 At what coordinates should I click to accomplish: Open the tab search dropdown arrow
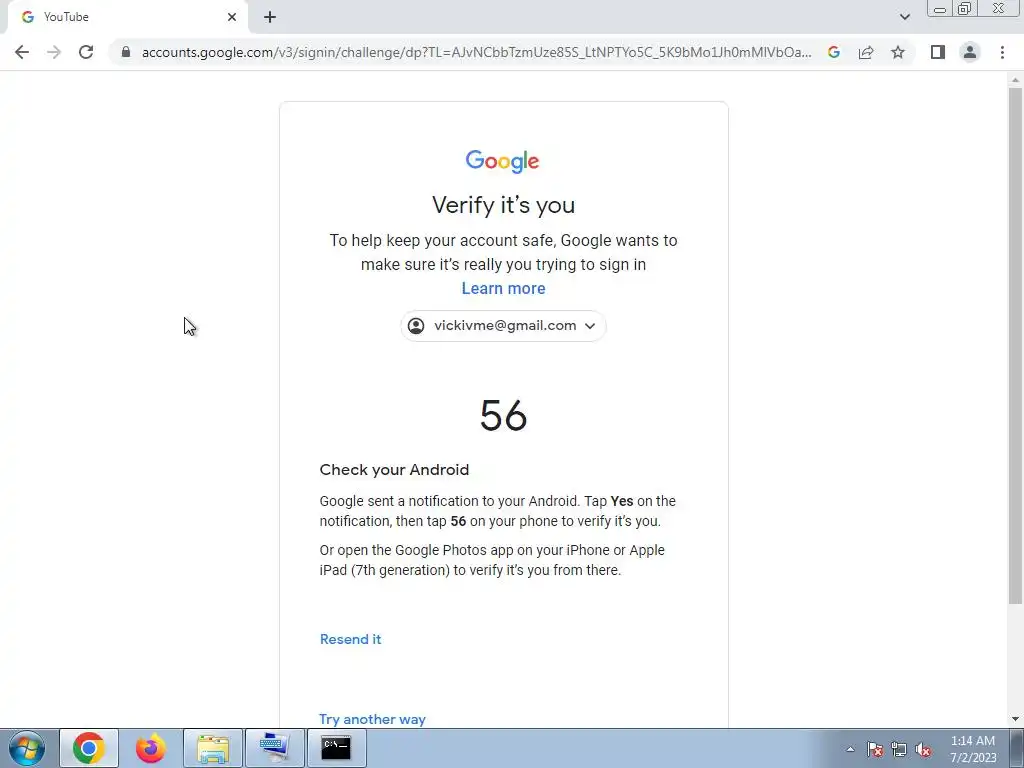point(904,17)
